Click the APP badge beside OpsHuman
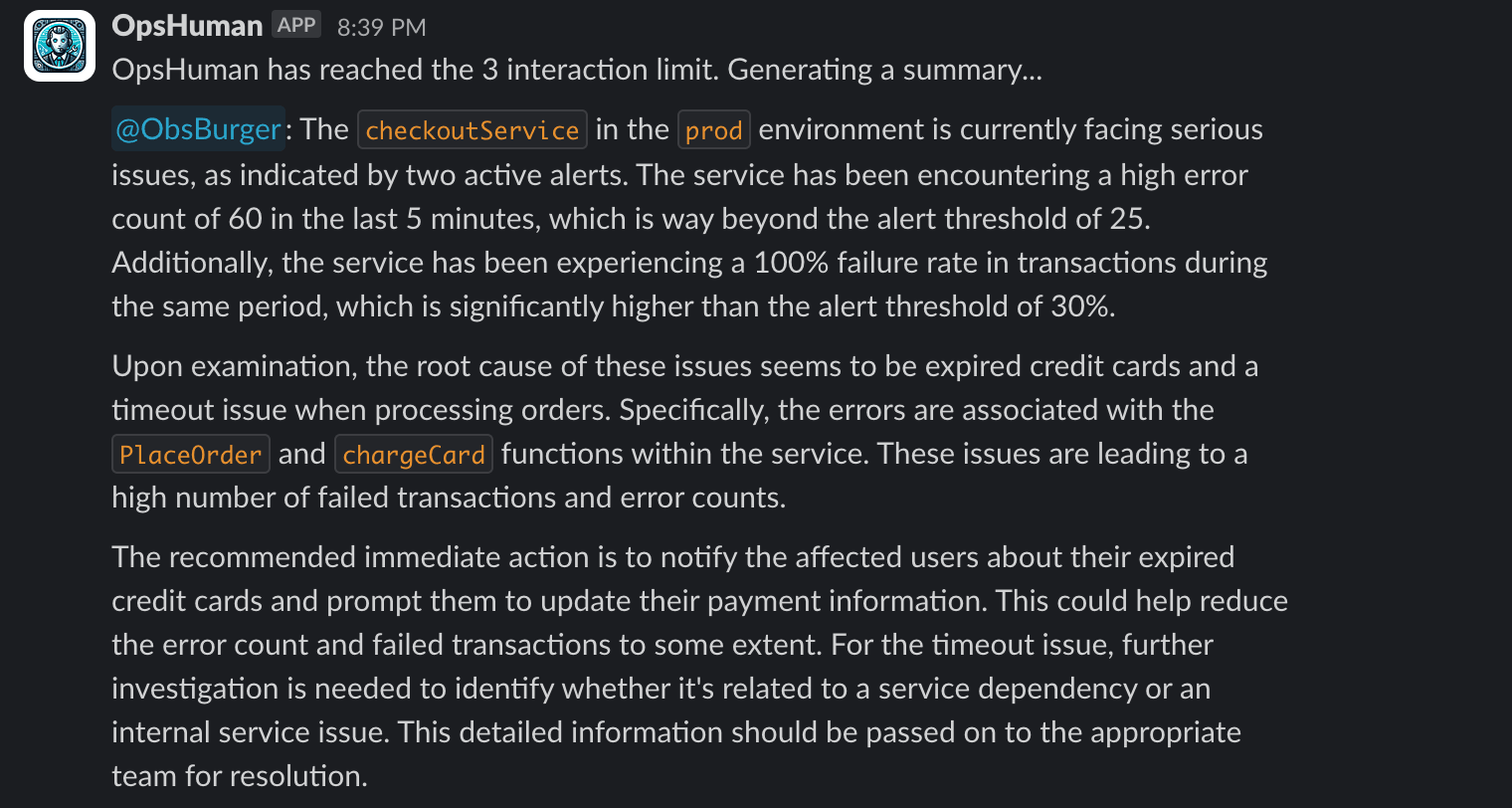This screenshot has height=808, width=1512. (296, 26)
